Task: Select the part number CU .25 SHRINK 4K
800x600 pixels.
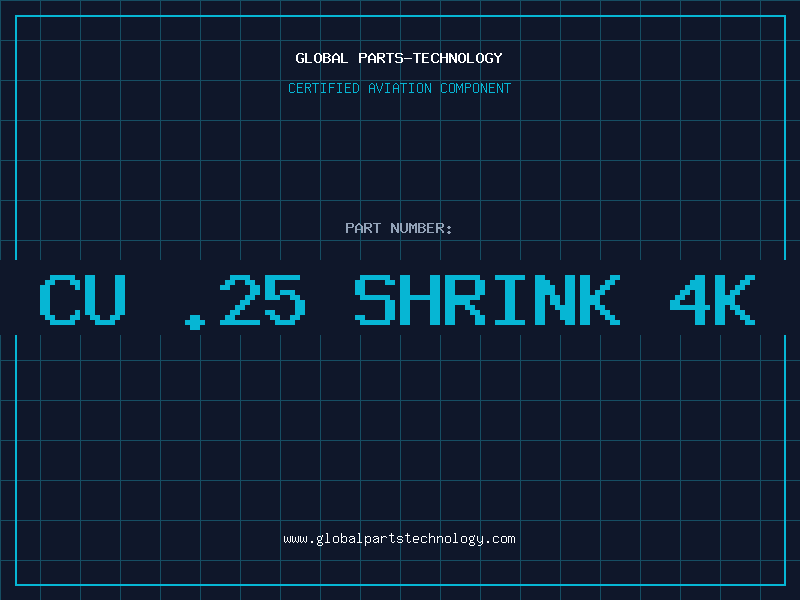Action: (397, 301)
